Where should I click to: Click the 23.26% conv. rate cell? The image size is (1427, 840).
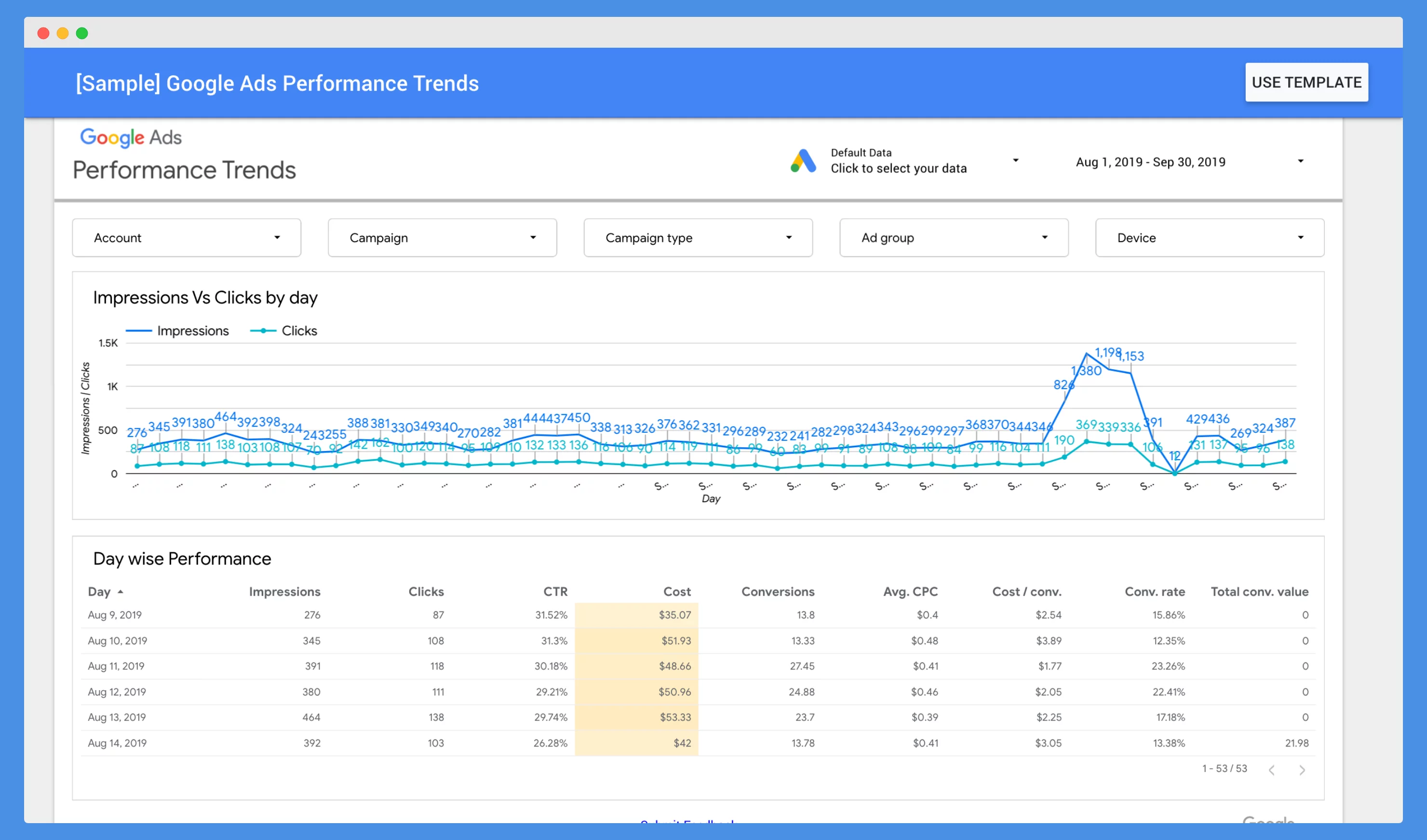pos(1168,666)
